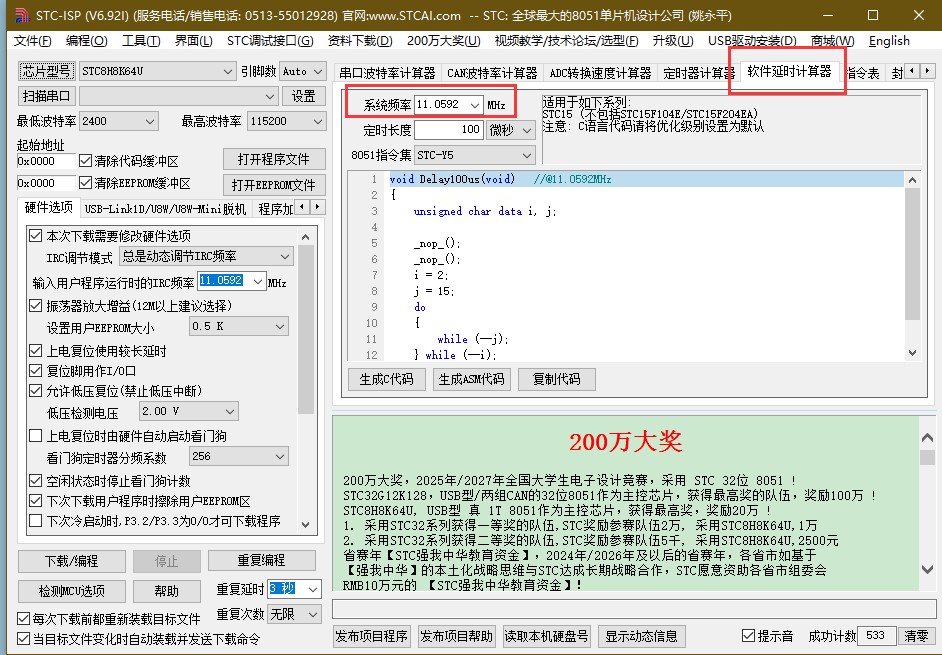This screenshot has height=655, width=942.
Task: Click 打开EEPROM文件 button
Action: pyautogui.click(x=273, y=185)
